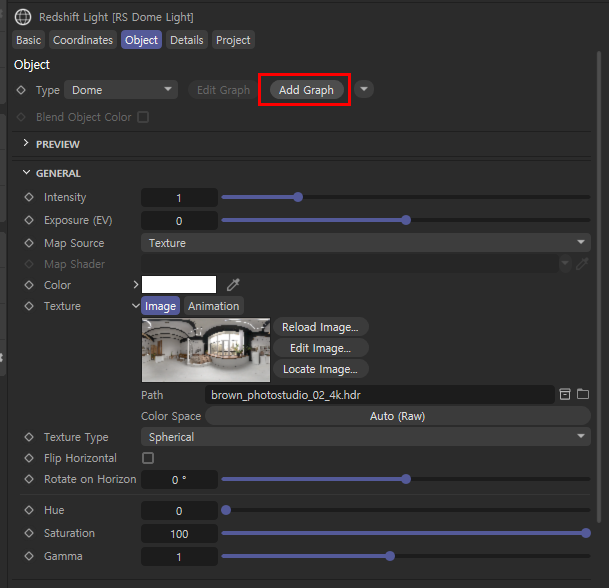
Task: Open the Texture Type Spherical dropdown
Action: point(366,437)
